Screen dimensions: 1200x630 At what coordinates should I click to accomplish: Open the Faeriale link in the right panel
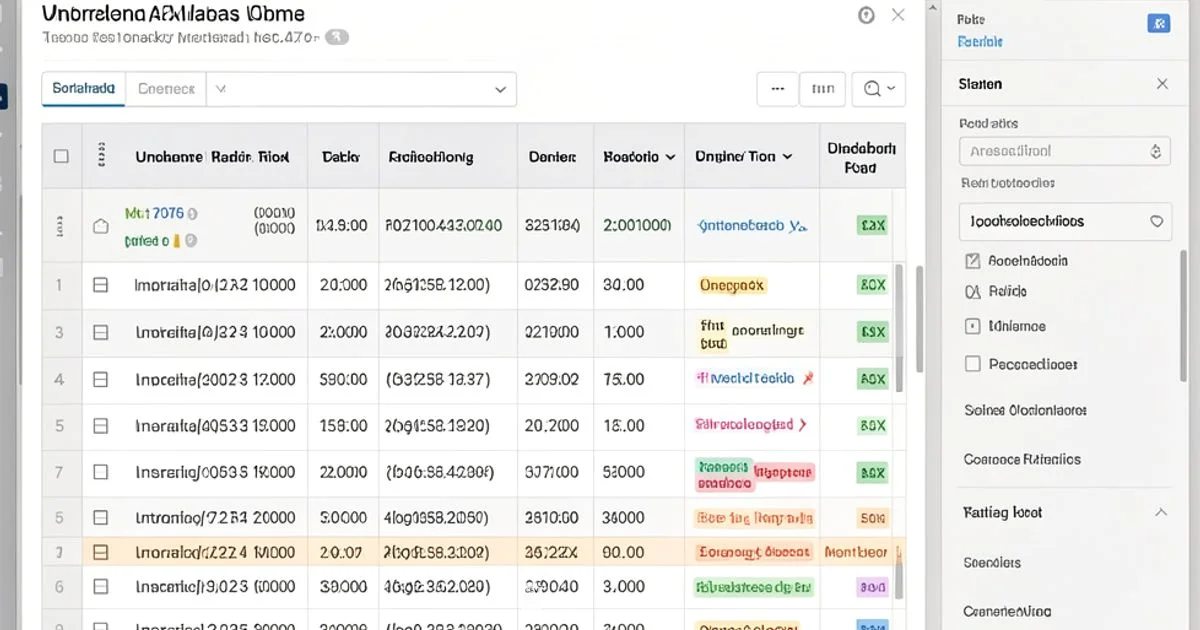[978, 41]
